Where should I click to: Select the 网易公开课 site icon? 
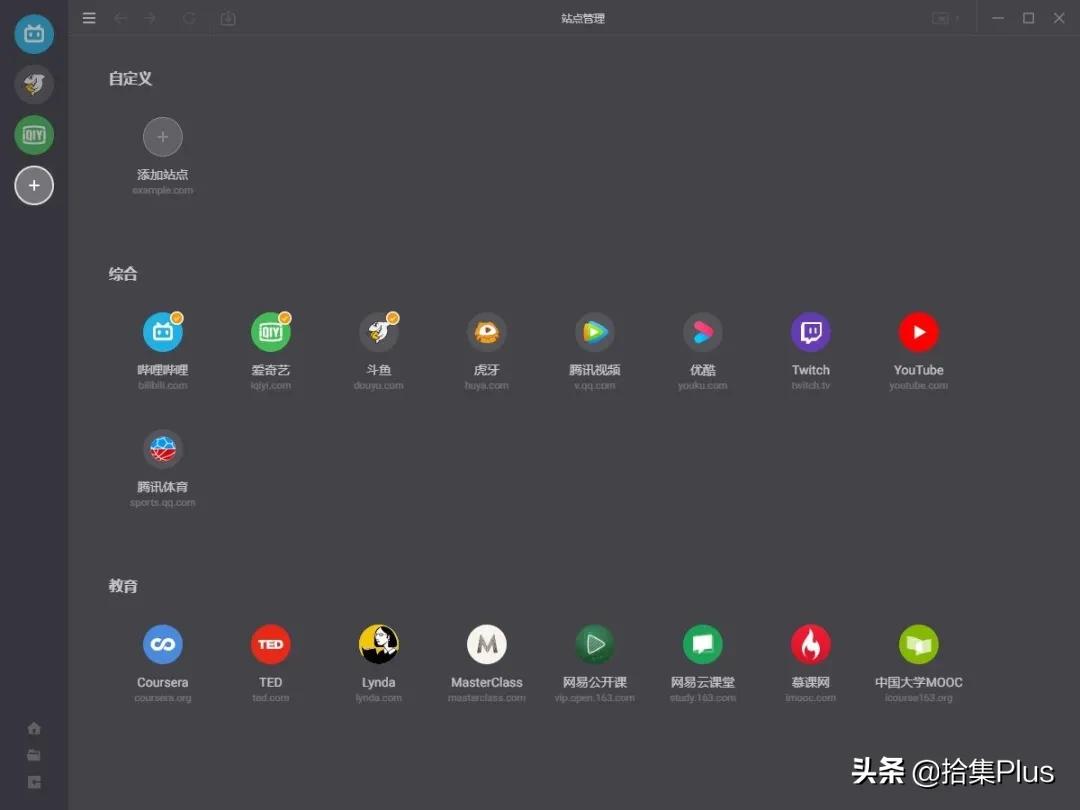click(x=595, y=644)
